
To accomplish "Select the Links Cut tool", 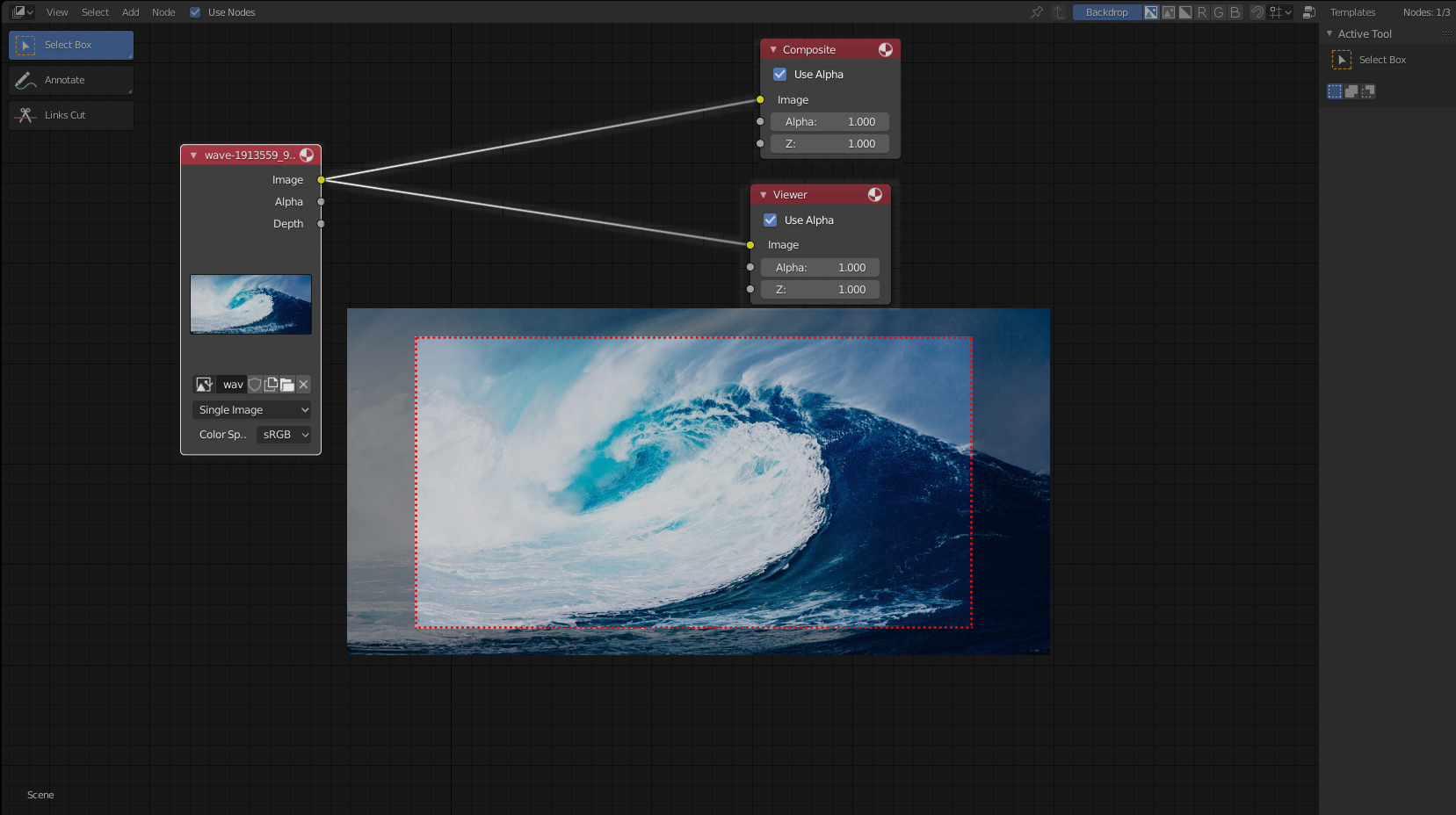I will tap(71, 115).
